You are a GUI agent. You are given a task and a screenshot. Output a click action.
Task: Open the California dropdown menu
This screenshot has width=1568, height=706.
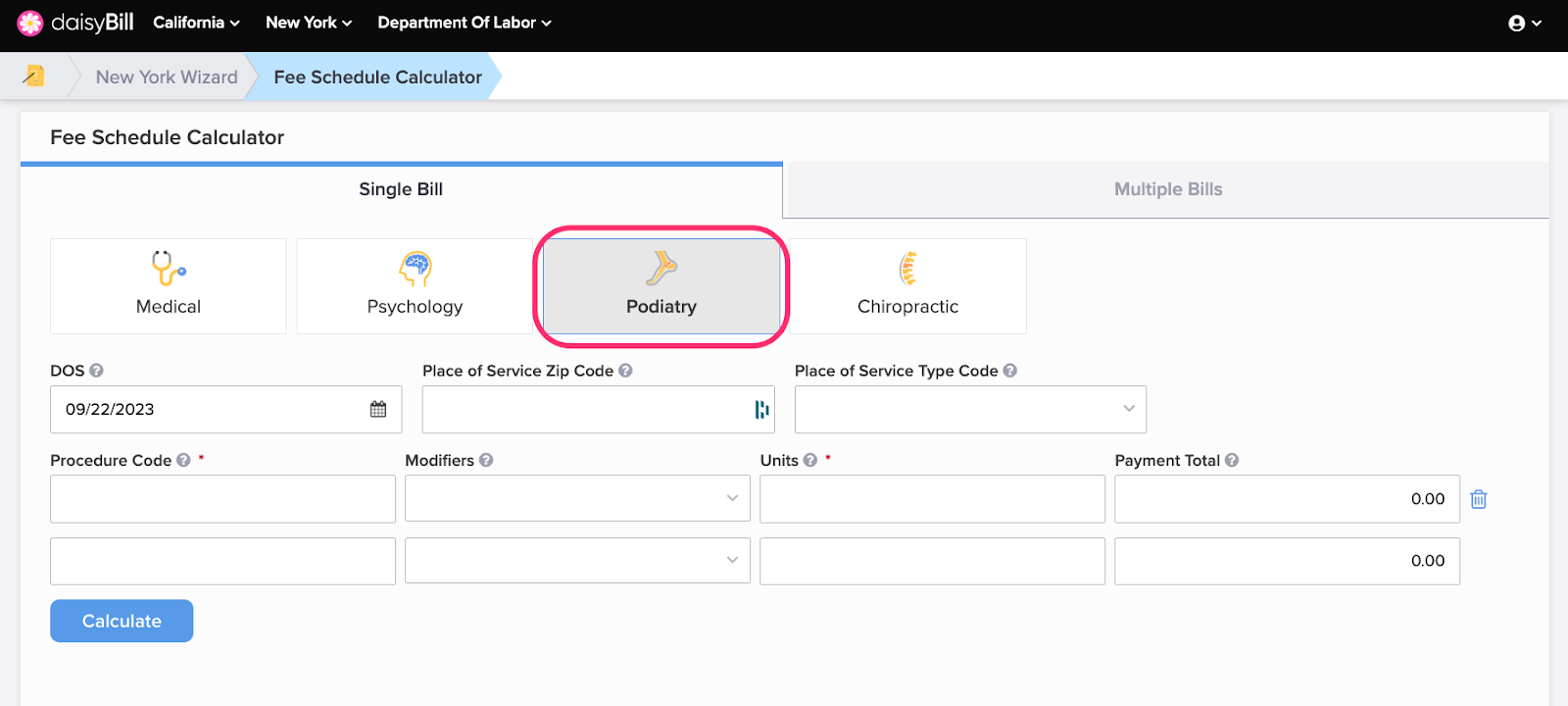pos(196,23)
